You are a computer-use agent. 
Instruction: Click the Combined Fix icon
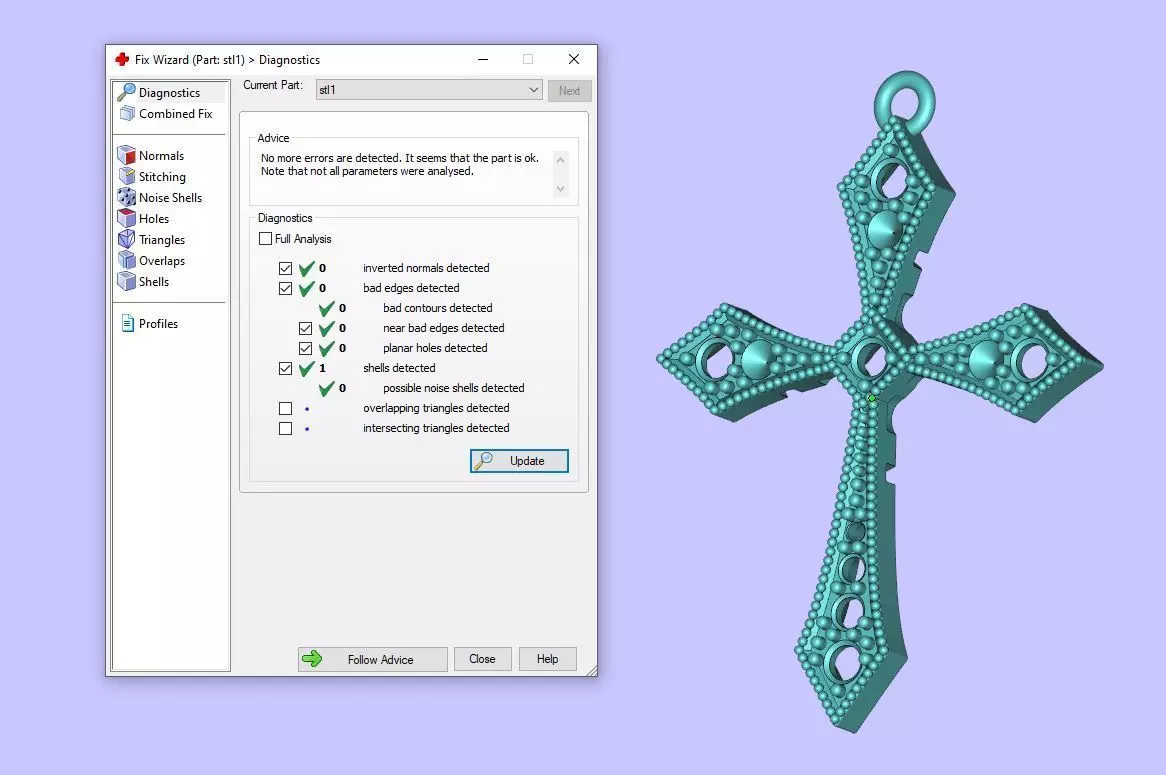point(127,113)
